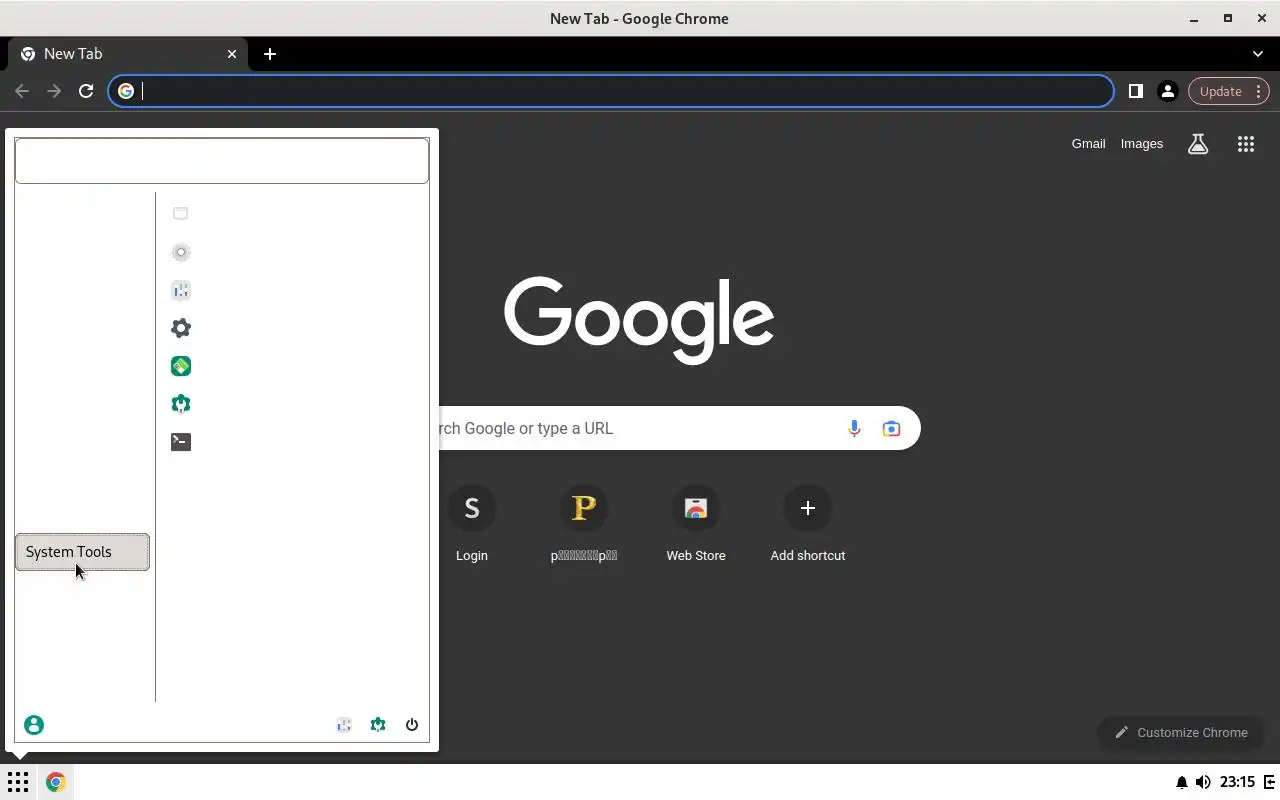The height and width of the screenshot is (800, 1280).
Task: Click the volume speaker icon in tray
Action: (x=1202, y=782)
